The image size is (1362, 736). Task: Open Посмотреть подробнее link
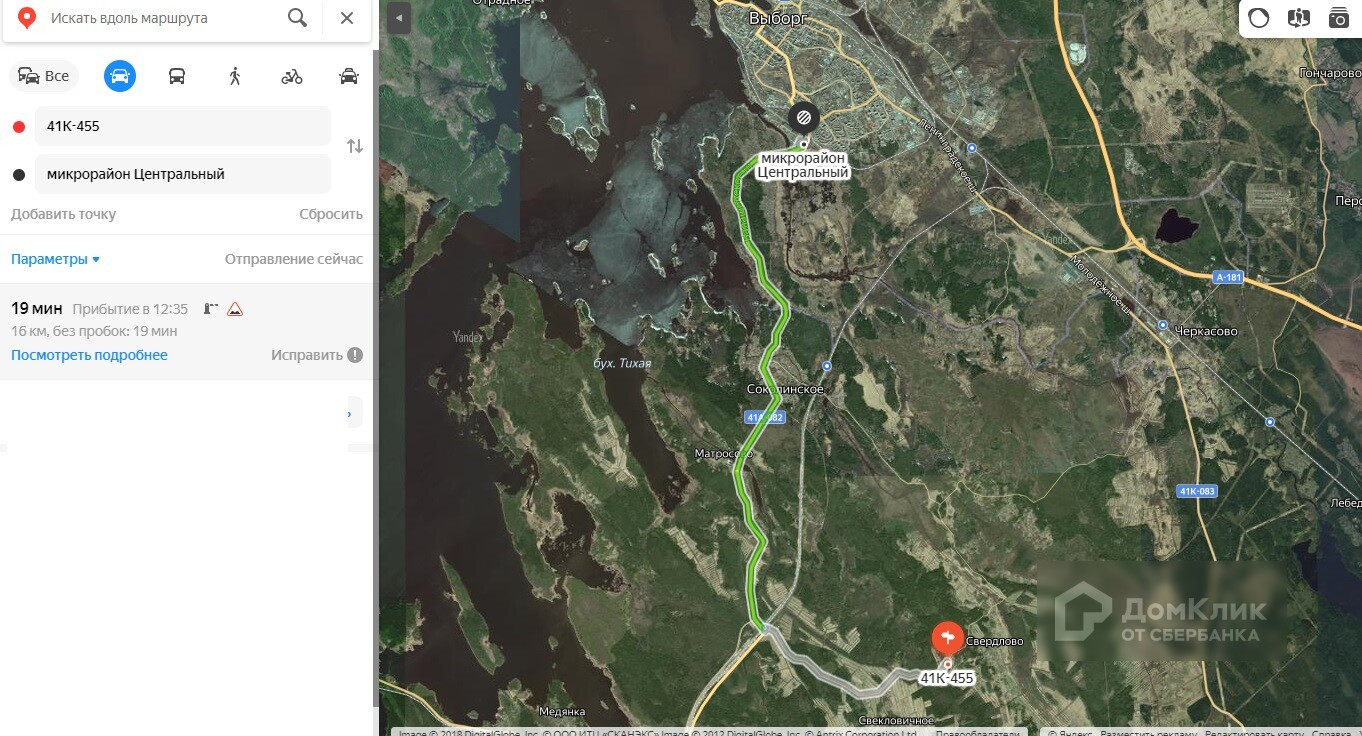coord(89,355)
